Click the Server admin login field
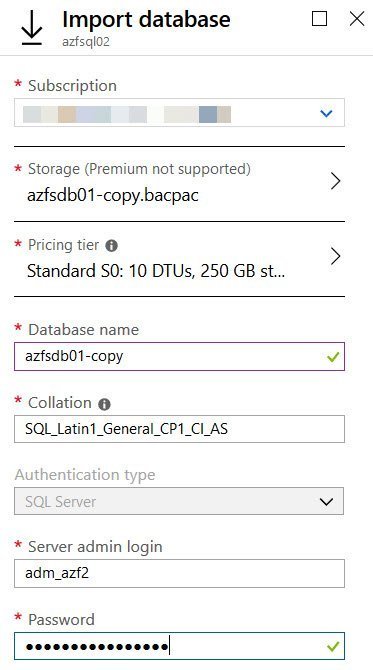The image size is (373, 670). (x=179, y=573)
